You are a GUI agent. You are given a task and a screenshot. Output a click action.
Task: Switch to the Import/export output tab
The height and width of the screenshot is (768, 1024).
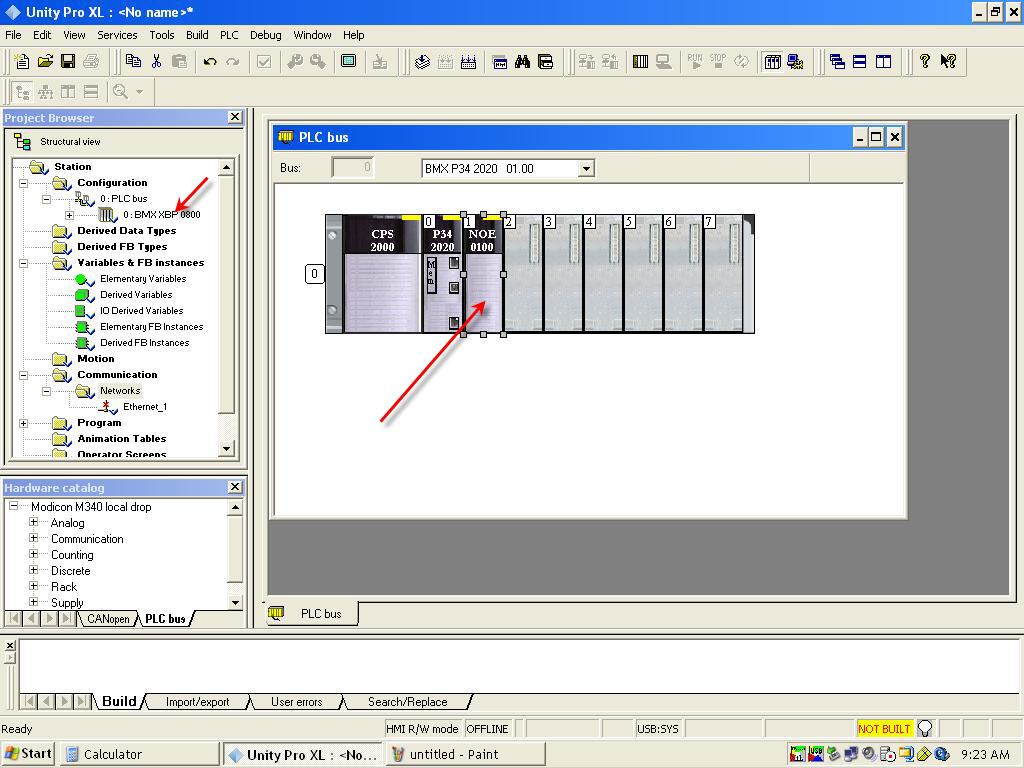(x=197, y=702)
